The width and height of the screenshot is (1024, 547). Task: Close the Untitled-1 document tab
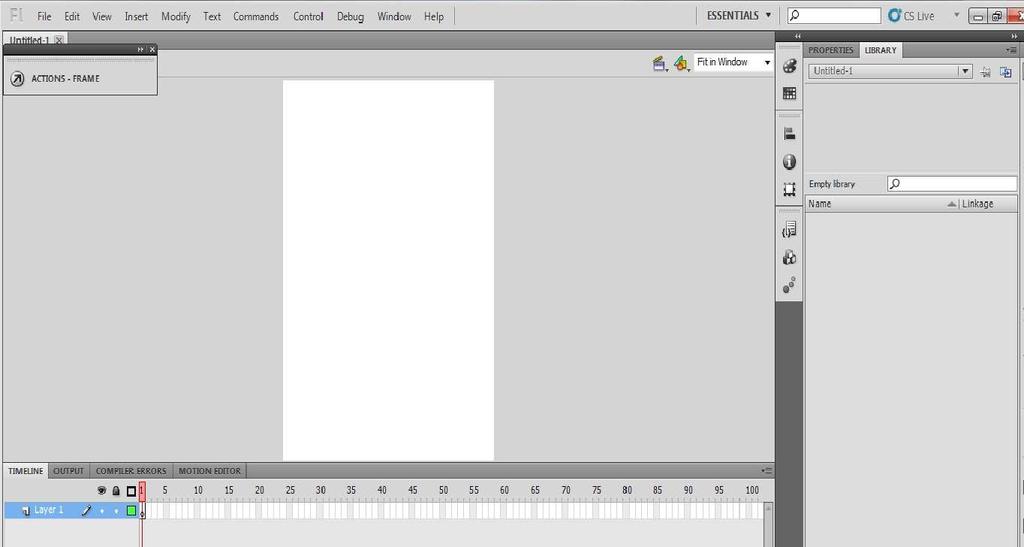pos(59,40)
